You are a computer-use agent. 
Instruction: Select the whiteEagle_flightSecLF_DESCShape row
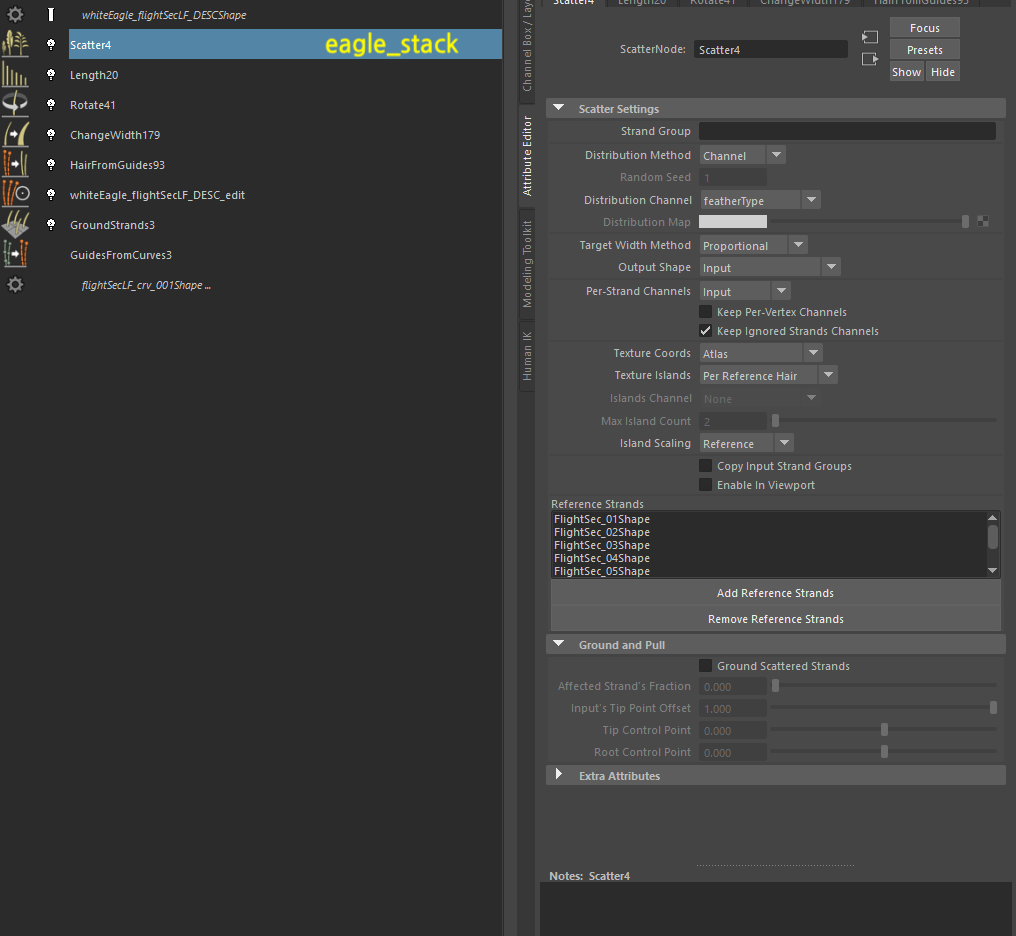pos(285,14)
